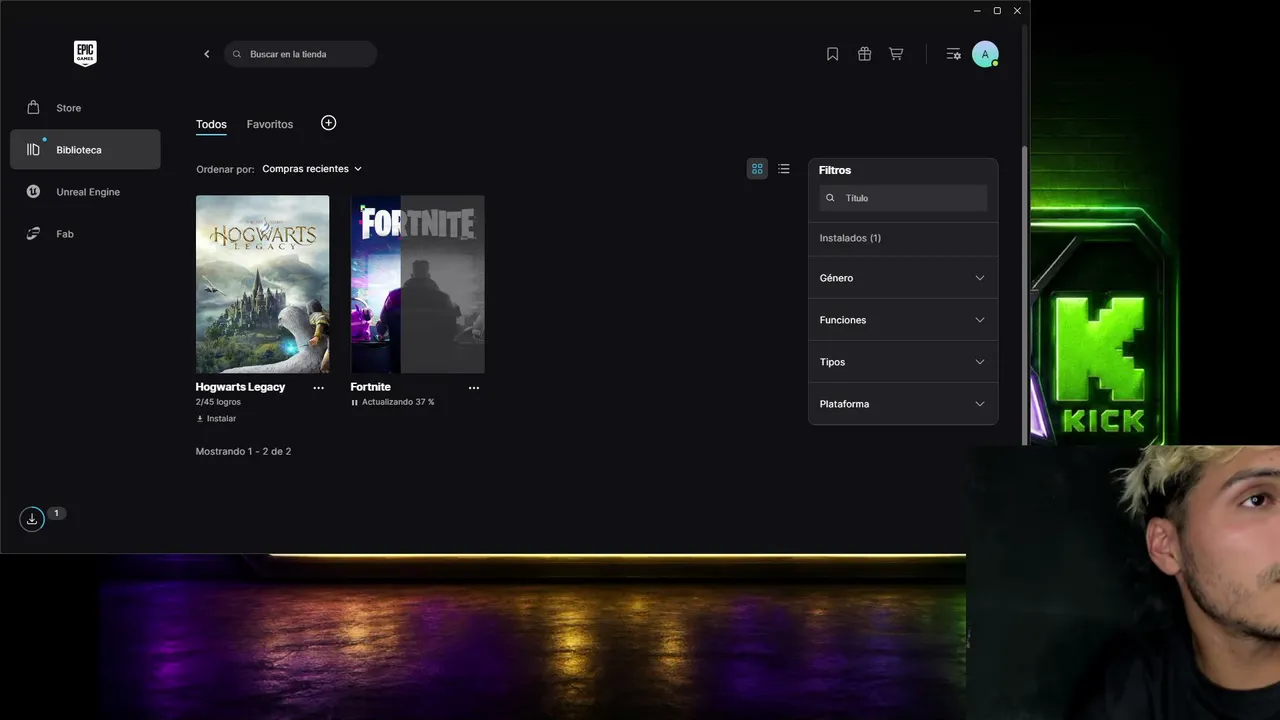Click 2/45 logros under Hogwarts Legacy
Image resolution: width=1280 pixels, height=720 pixels.
tap(218, 402)
